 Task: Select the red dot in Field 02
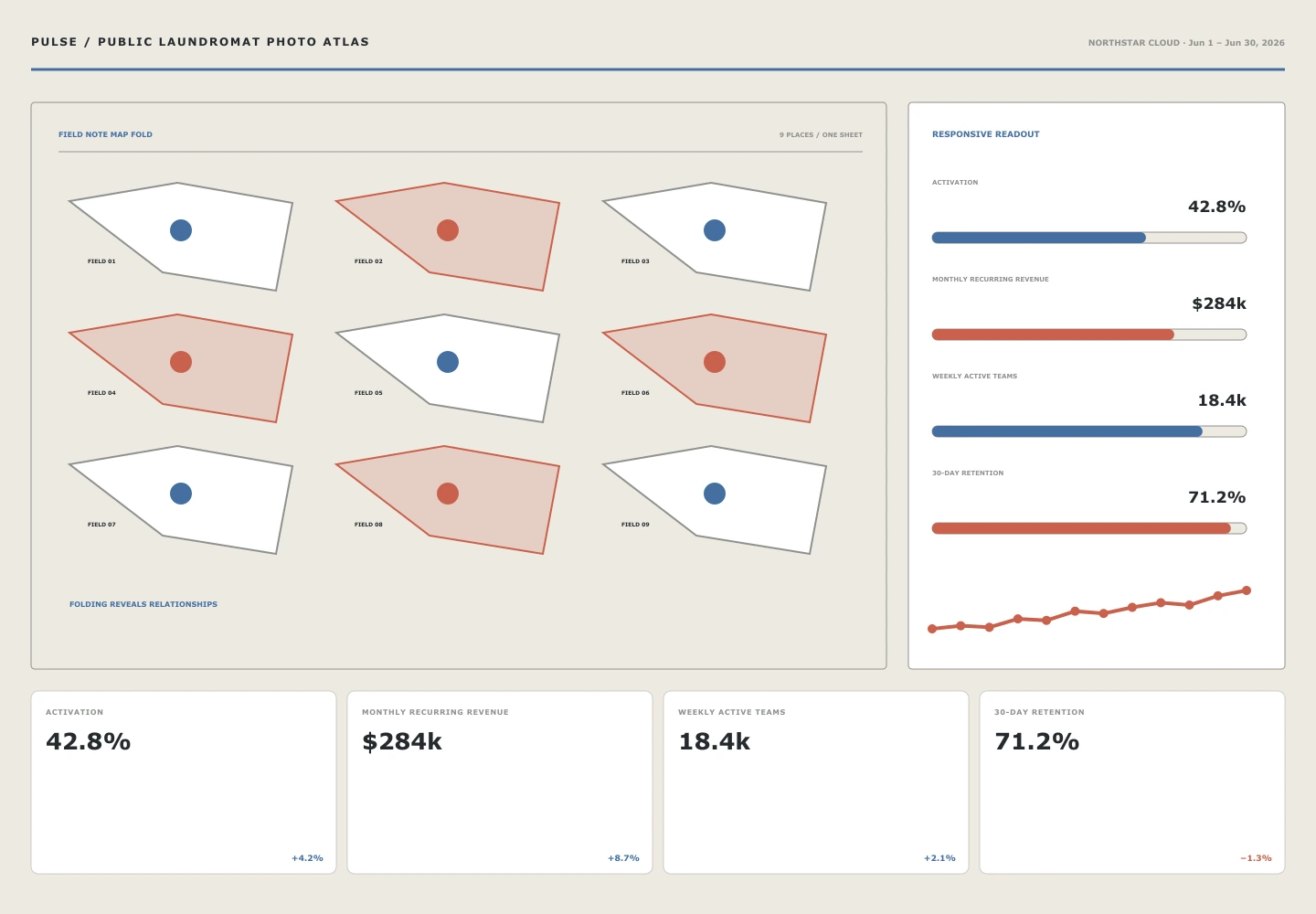tap(448, 230)
